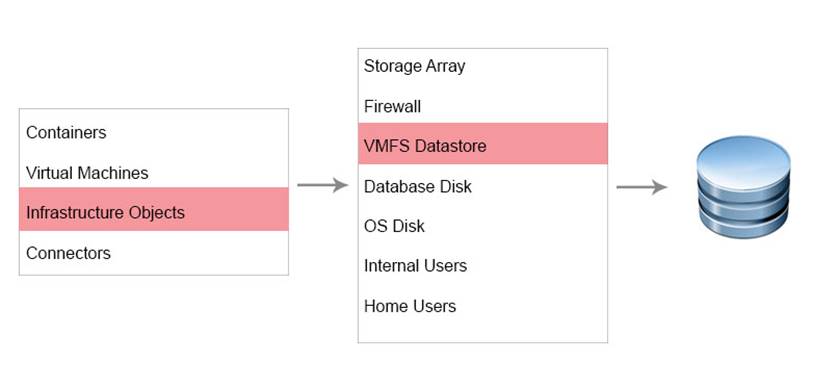840x388 pixels.
Task: Select the highlighted VMFS Datastore row
Action: tap(483, 144)
